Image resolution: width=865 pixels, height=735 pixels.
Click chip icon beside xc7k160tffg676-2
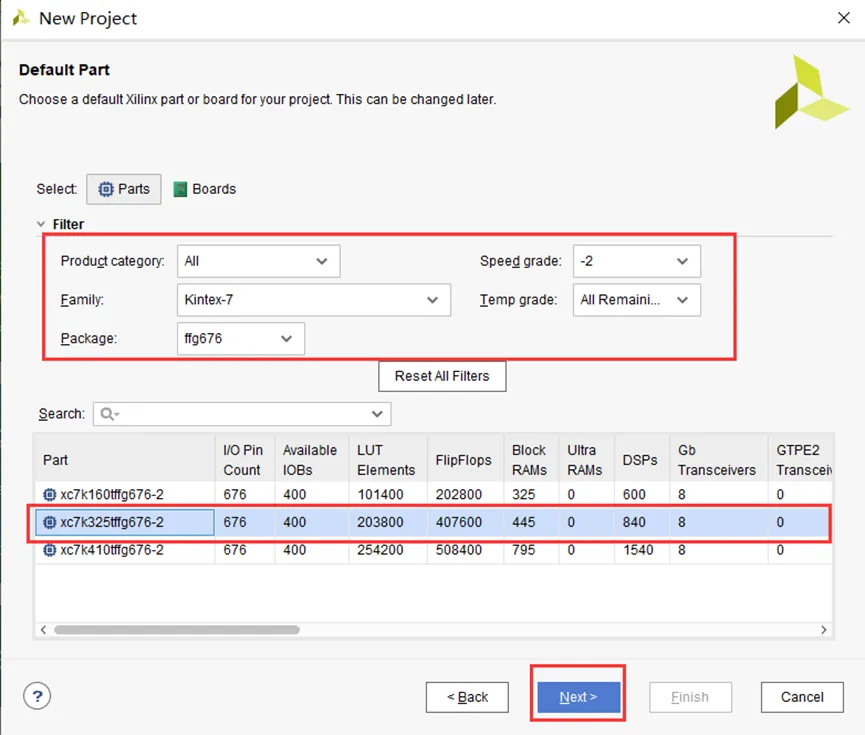coord(50,494)
